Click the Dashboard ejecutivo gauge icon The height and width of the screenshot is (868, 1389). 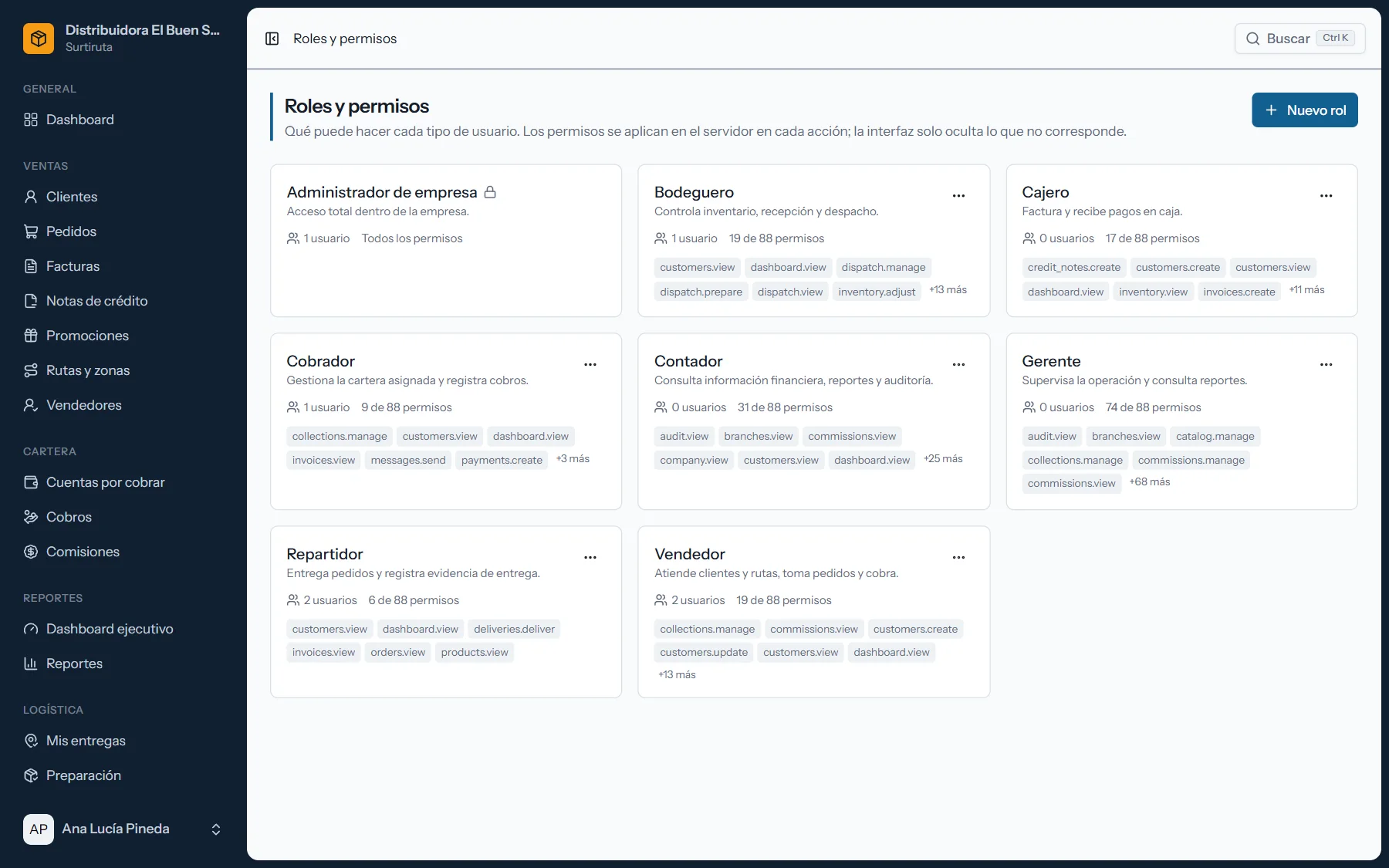tap(31, 629)
